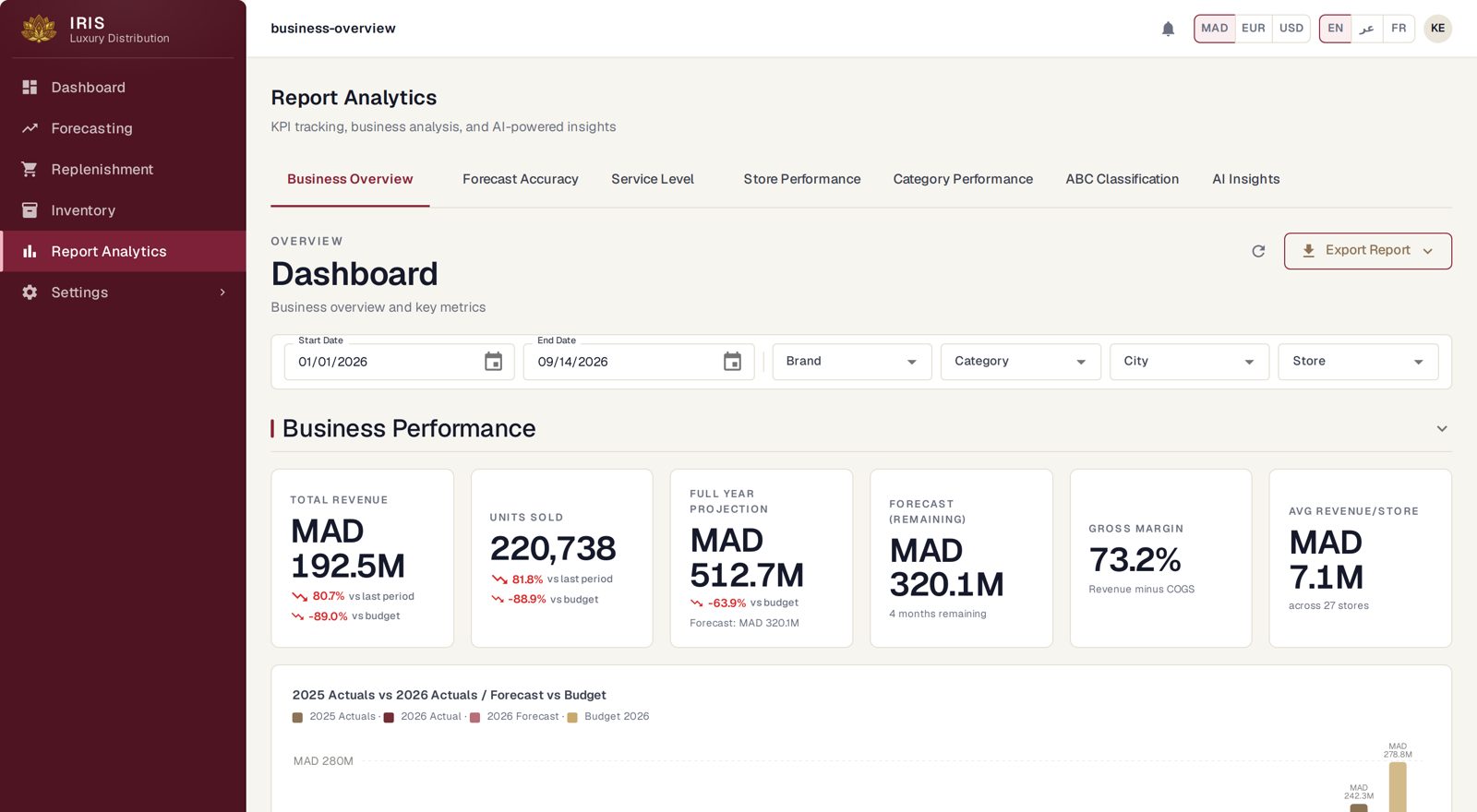1477x812 pixels.
Task: Click the Gross Margin 73.2% value
Action: coord(1135,559)
